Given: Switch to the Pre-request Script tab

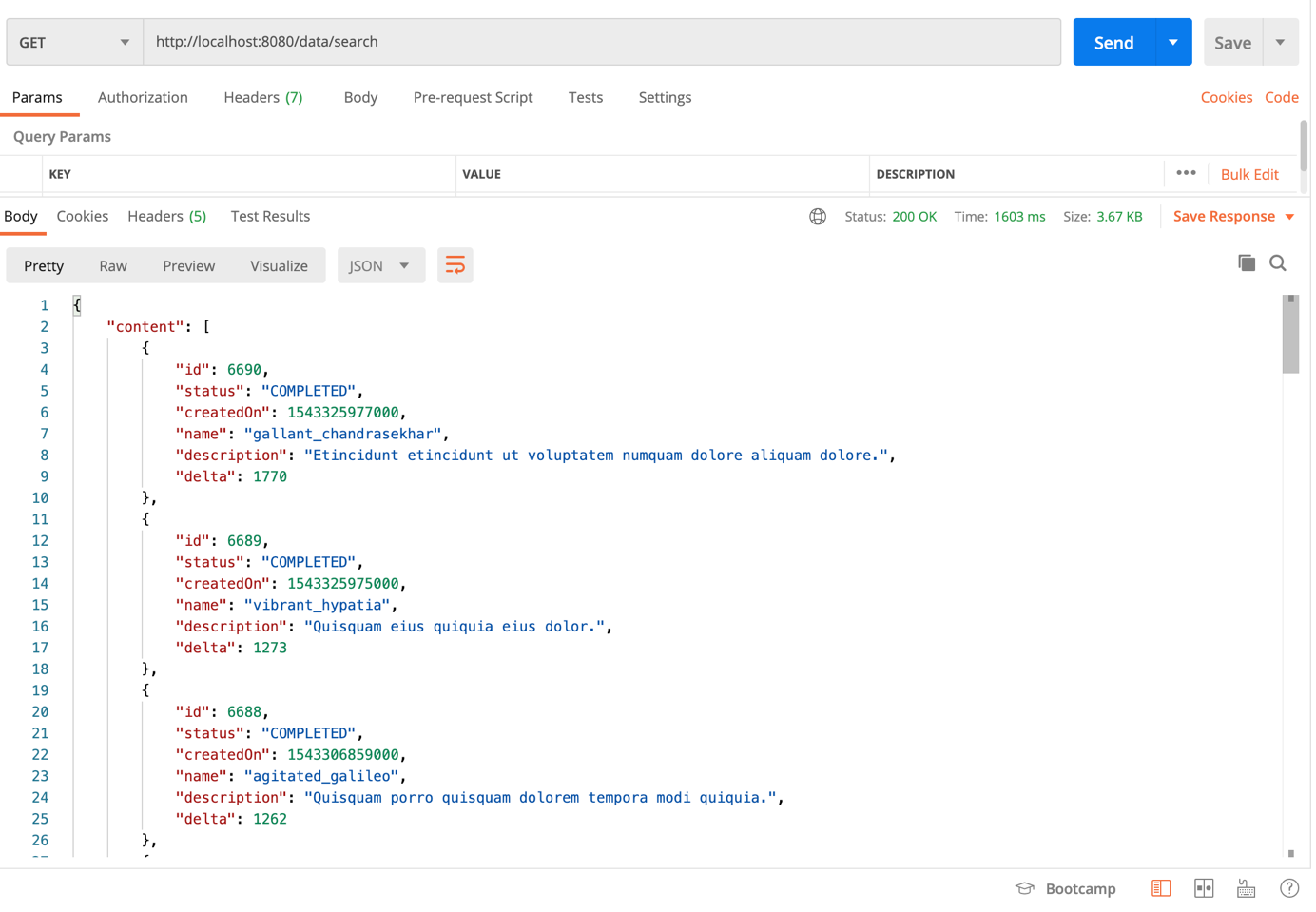Looking at the screenshot, I should [473, 97].
